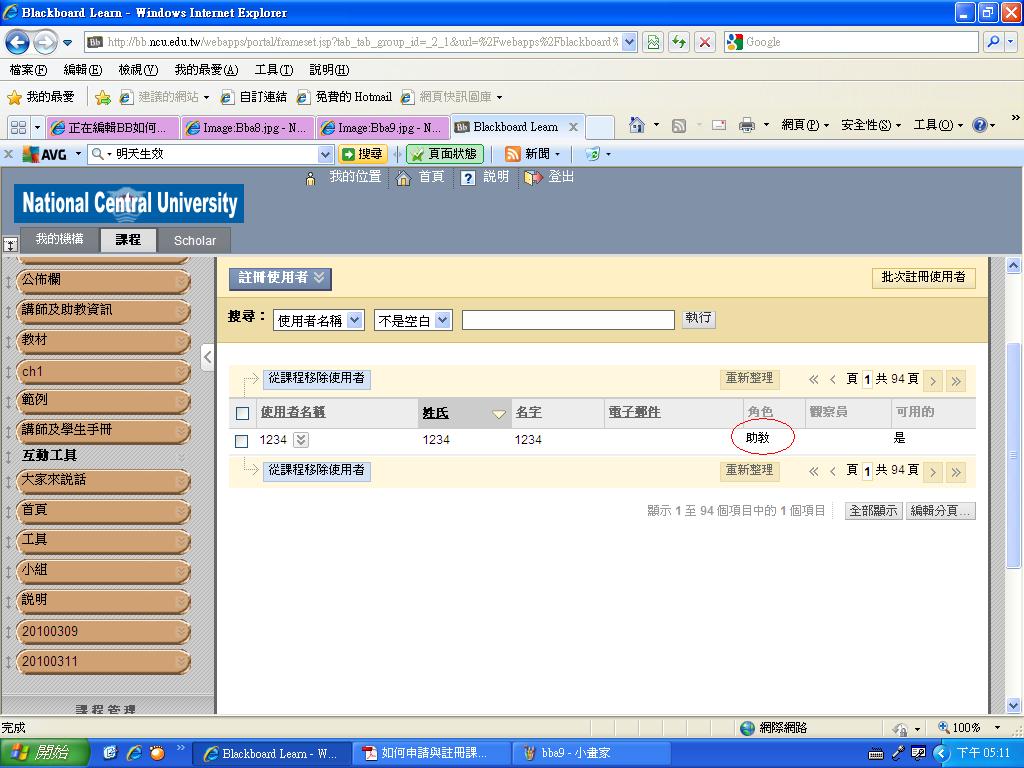Go to next page arrow in user list
Viewport: 1024px width, 768px height.
coord(932,380)
